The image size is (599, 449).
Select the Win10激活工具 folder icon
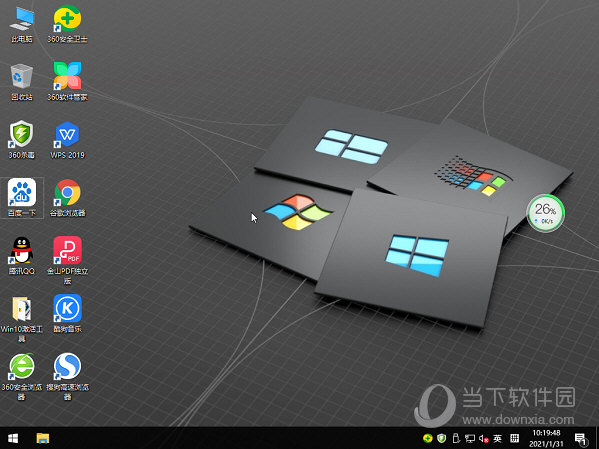point(22,319)
